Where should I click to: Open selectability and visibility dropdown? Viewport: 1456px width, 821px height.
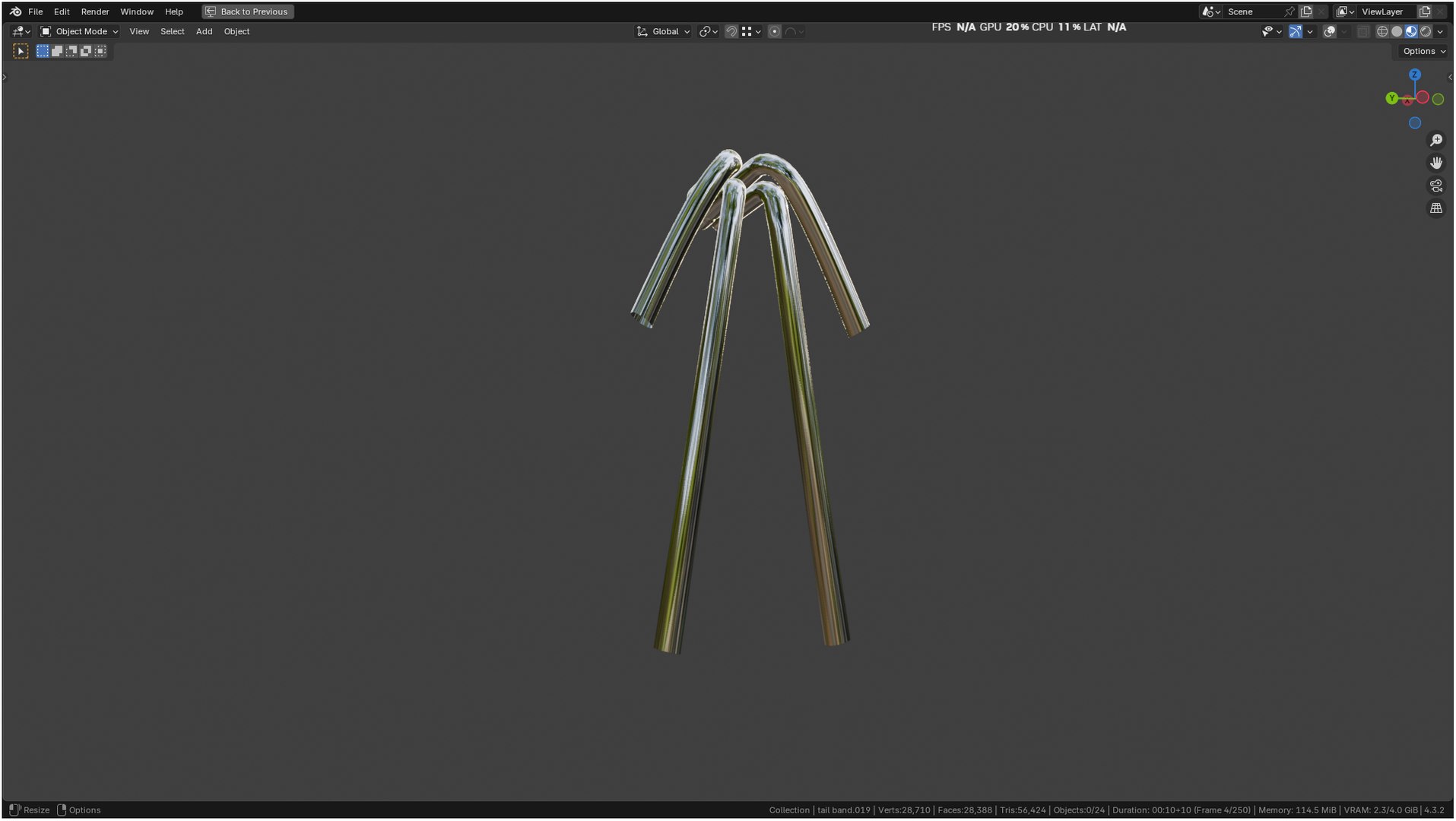(x=1271, y=31)
